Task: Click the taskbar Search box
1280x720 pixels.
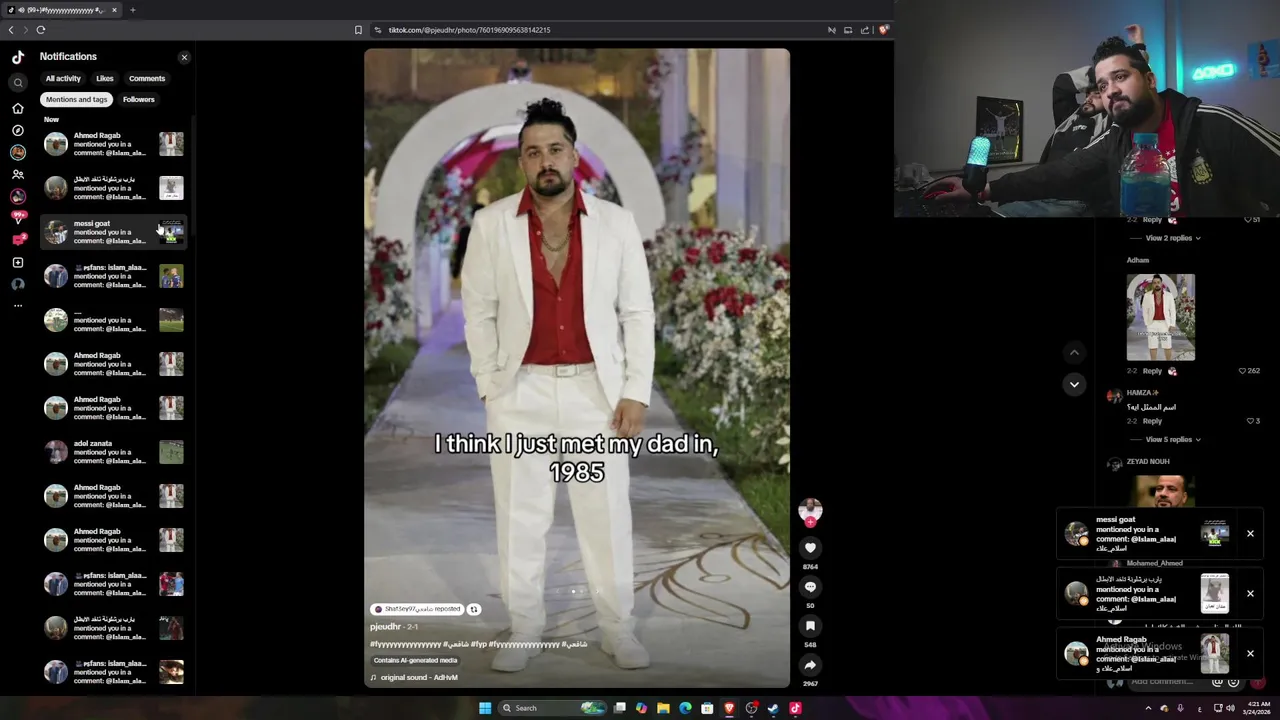Action: click(553, 708)
